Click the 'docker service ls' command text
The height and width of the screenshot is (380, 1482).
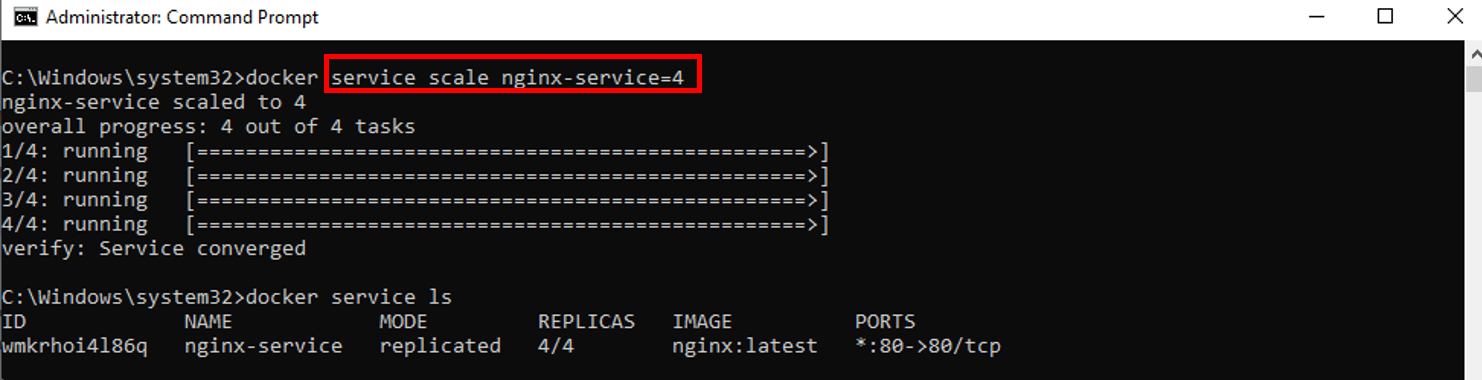click(x=349, y=297)
